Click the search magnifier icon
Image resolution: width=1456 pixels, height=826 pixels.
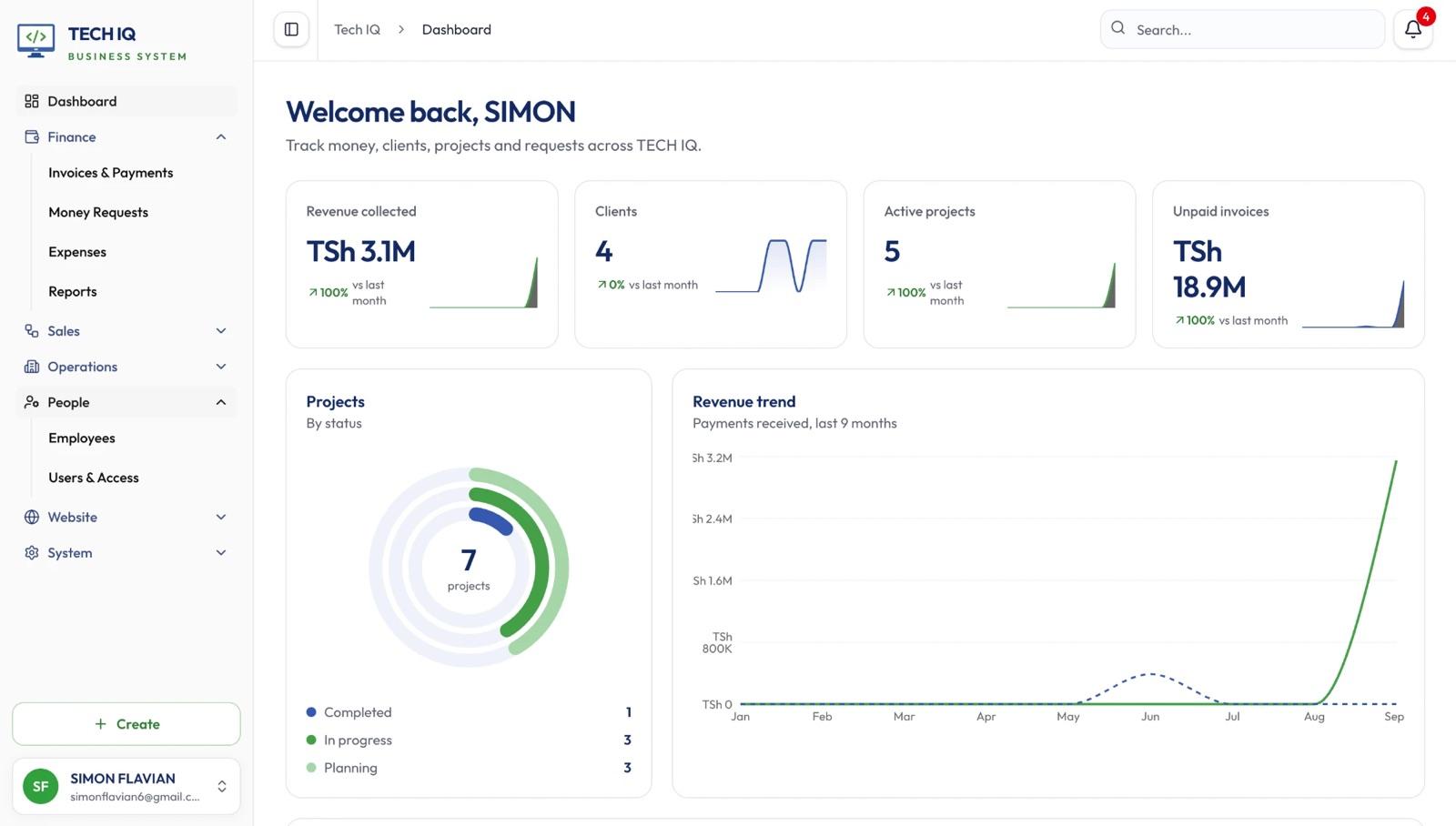pyautogui.click(x=1117, y=28)
